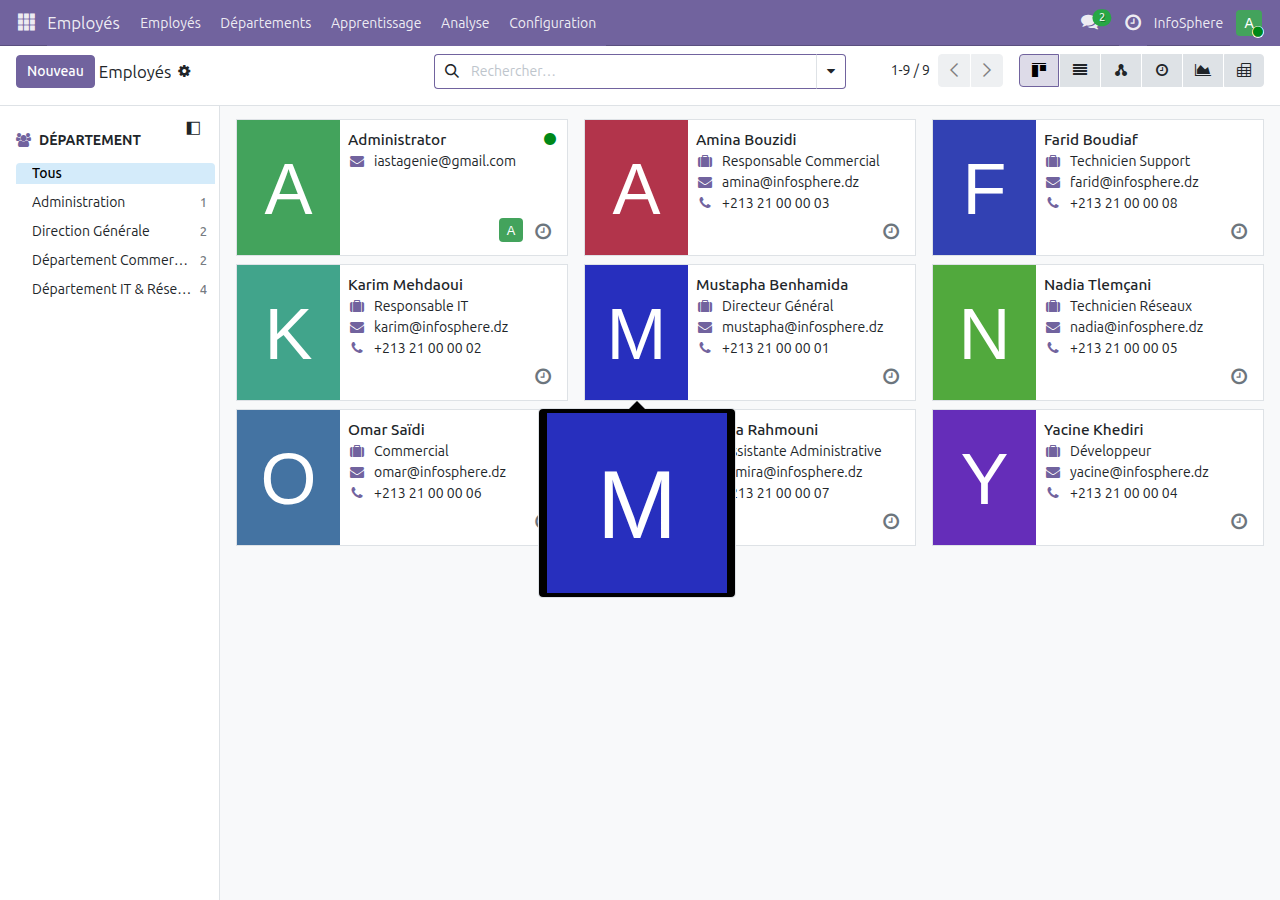Open the activities clock in the top bar

1134,22
